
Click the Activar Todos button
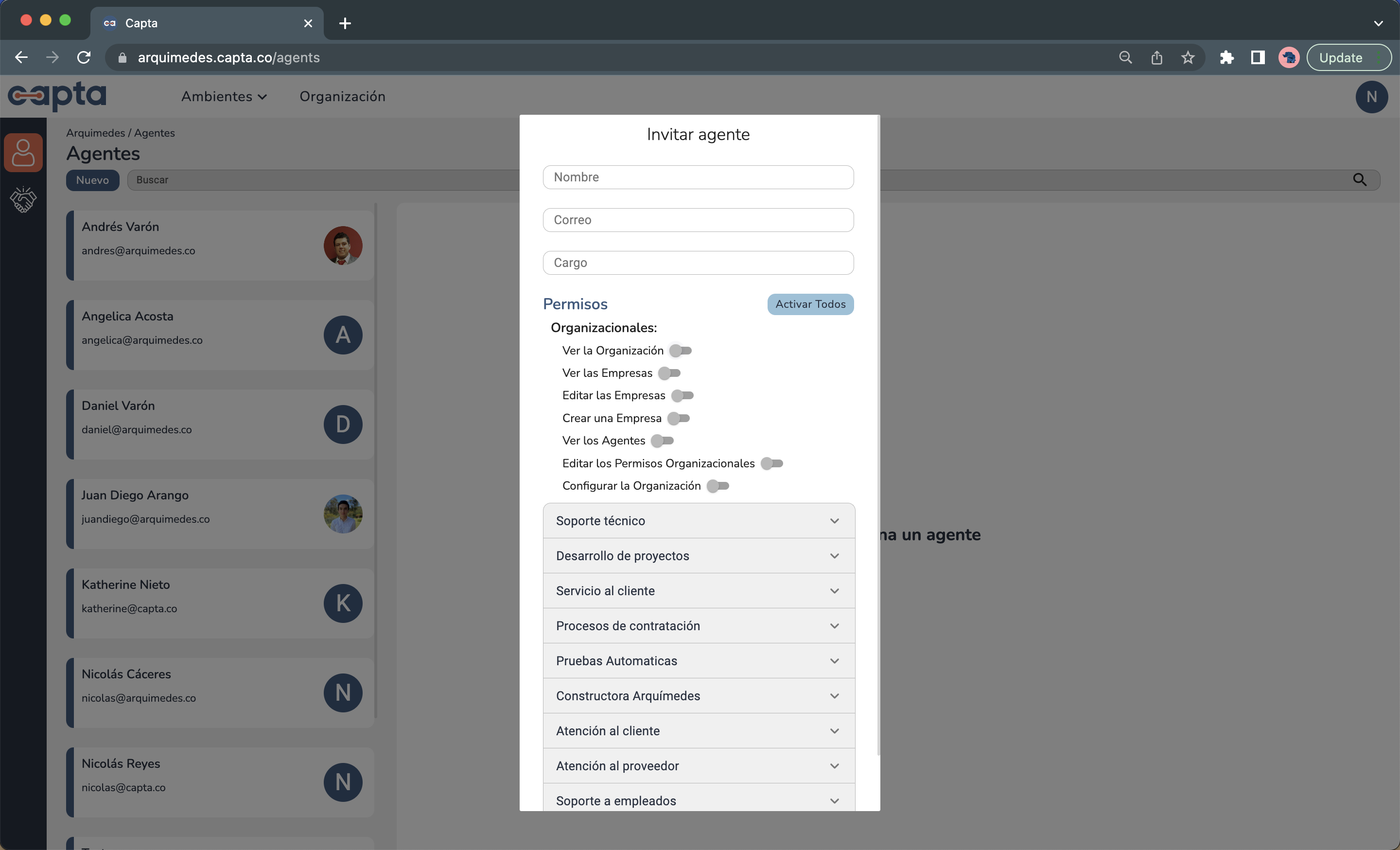(x=810, y=304)
